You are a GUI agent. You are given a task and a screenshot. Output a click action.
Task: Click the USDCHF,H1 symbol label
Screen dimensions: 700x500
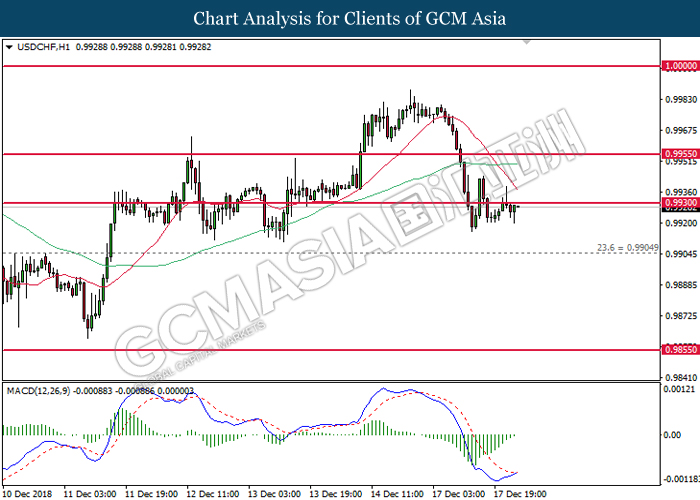43,47
